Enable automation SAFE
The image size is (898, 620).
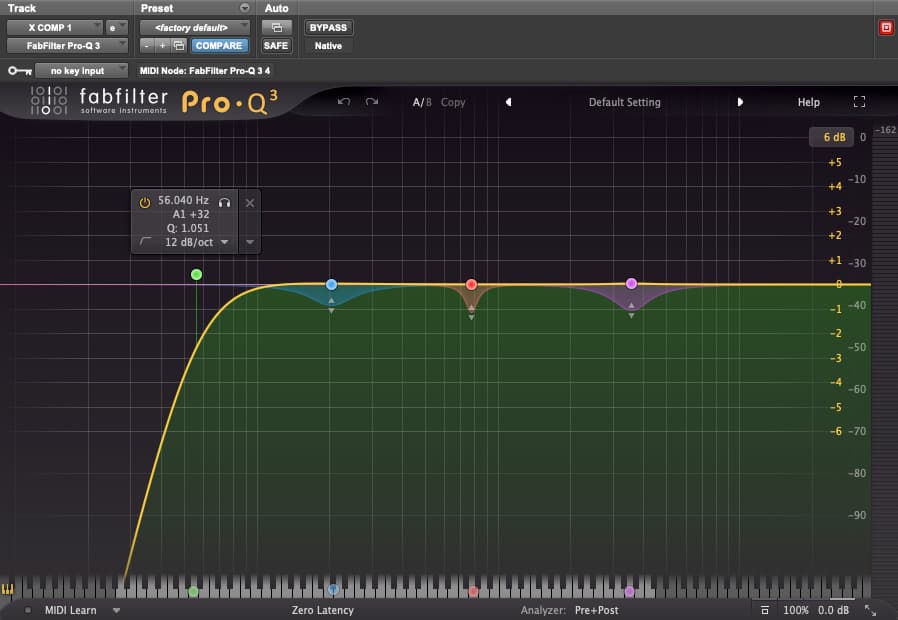click(276, 45)
